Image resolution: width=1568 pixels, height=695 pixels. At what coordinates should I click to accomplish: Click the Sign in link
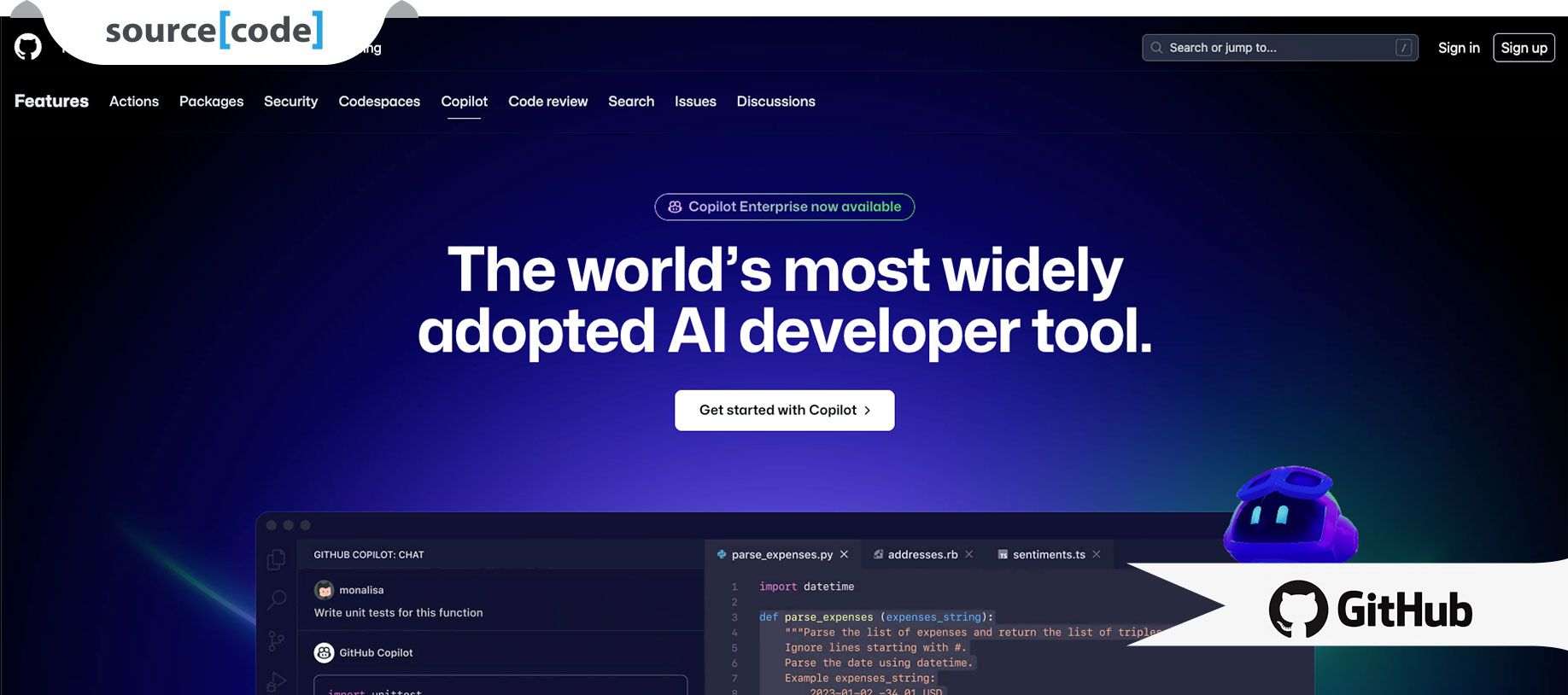point(1458,48)
